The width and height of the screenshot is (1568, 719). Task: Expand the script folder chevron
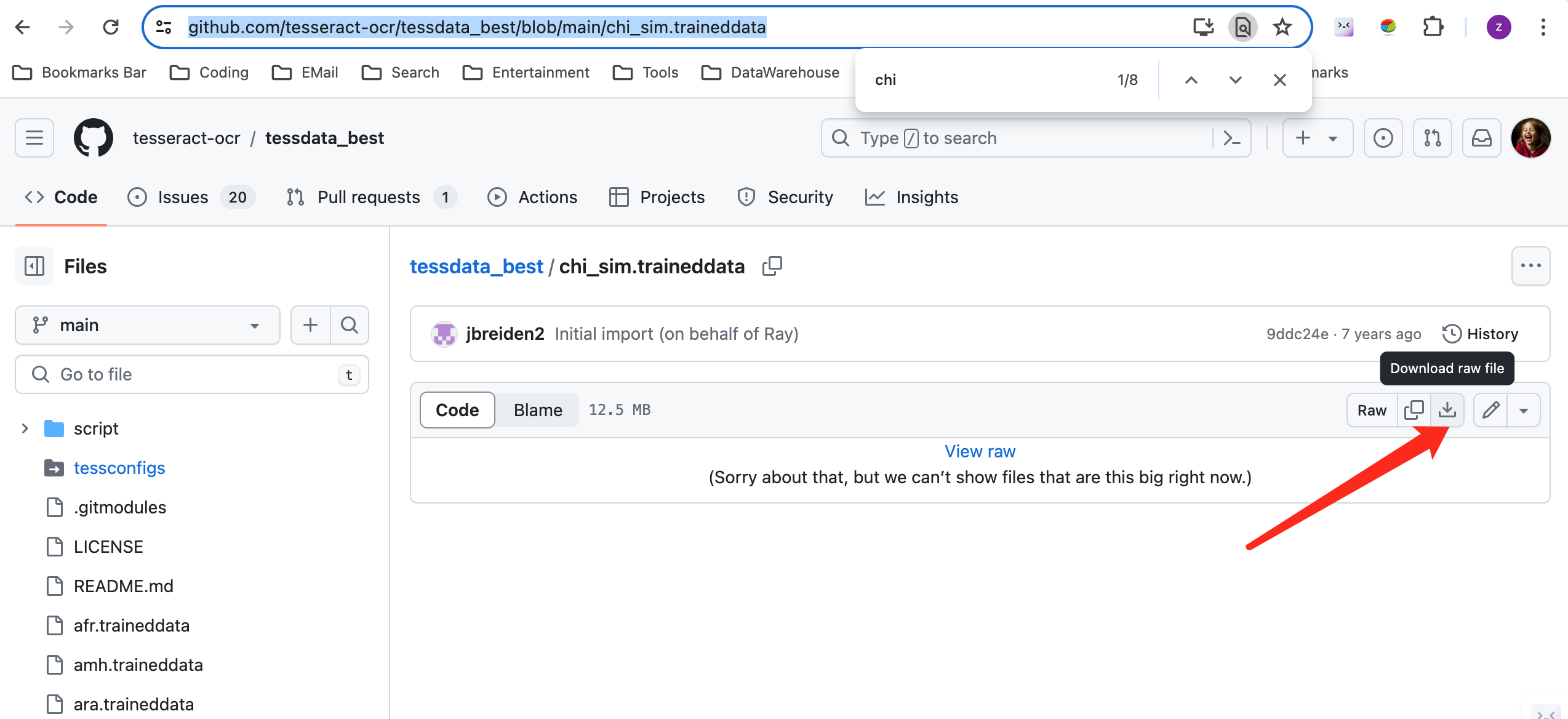point(25,428)
